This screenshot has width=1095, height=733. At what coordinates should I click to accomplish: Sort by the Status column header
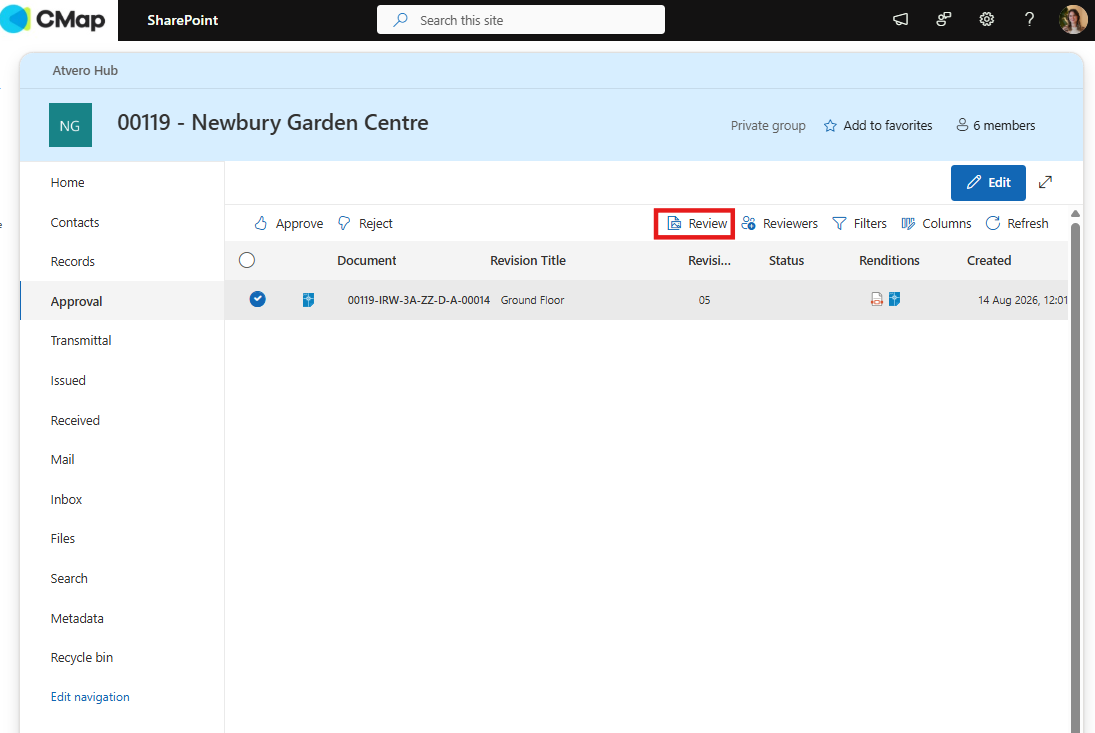786,260
